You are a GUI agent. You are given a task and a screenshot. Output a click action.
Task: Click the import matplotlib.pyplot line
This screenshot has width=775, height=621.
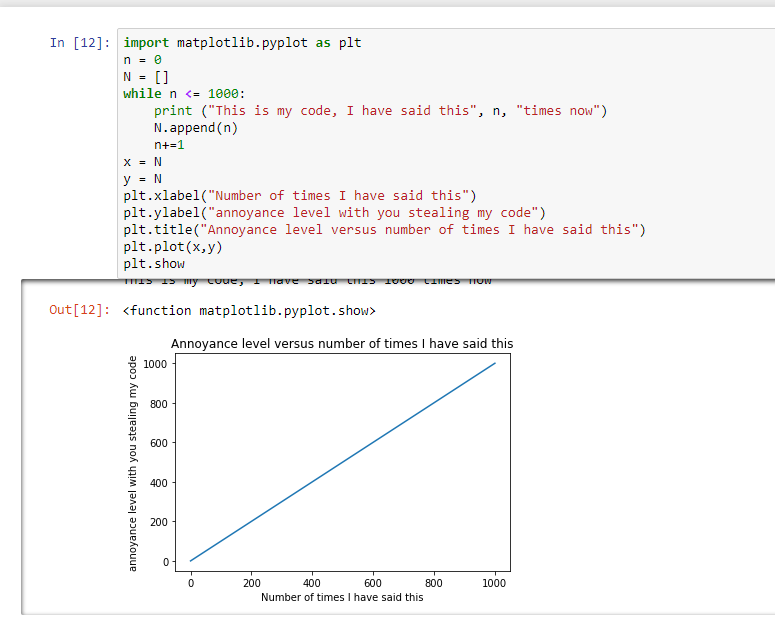click(x=242, y=43)
